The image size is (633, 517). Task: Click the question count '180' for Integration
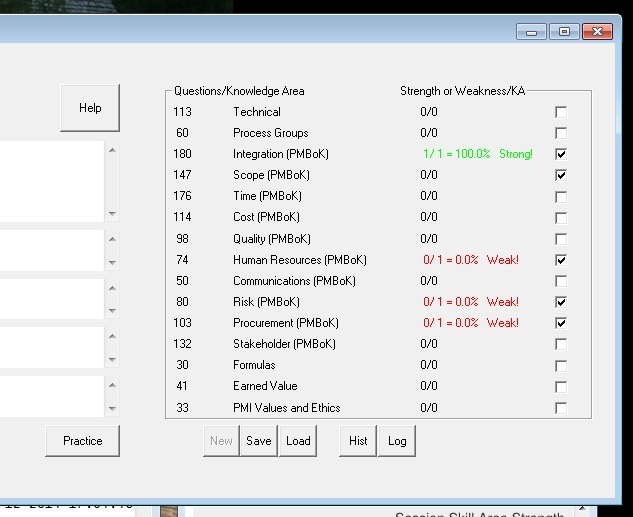coord(182,154)
